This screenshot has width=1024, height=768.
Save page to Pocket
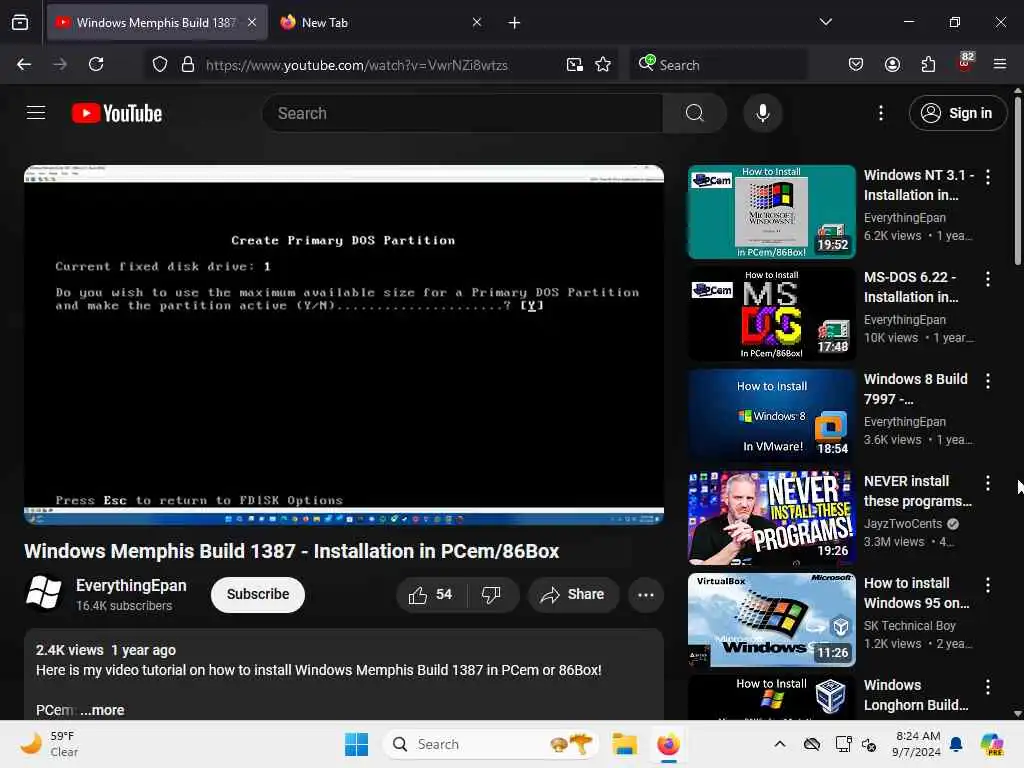(856, 64)
